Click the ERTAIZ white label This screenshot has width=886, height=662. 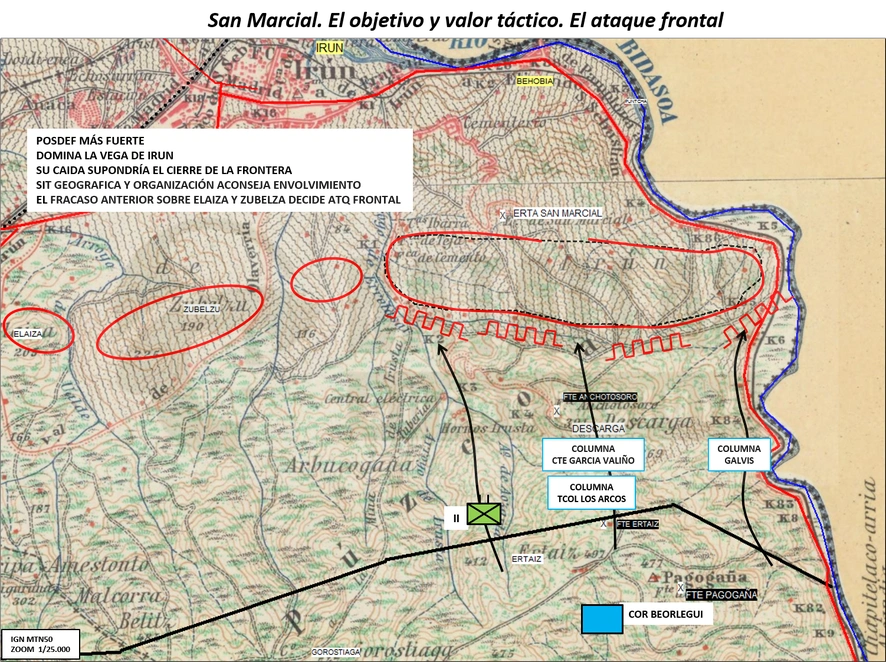click(x=527, y=559)
